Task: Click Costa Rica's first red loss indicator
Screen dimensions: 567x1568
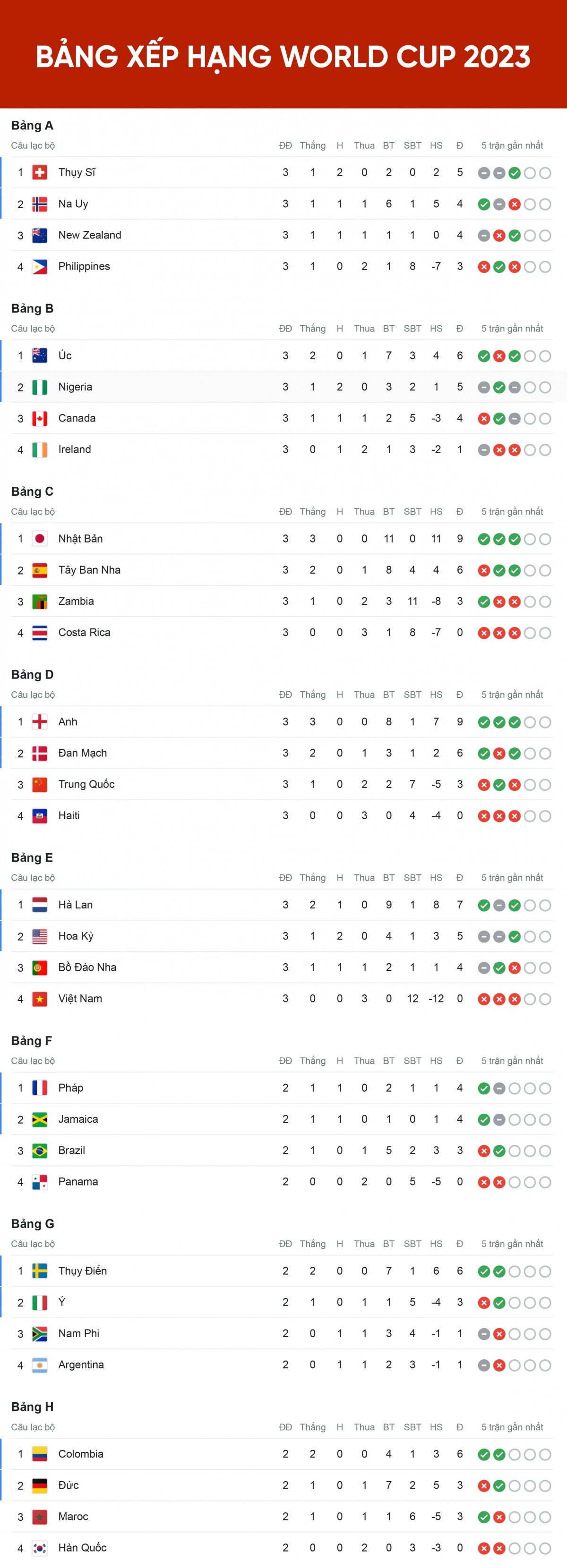Action: point(484,633)
